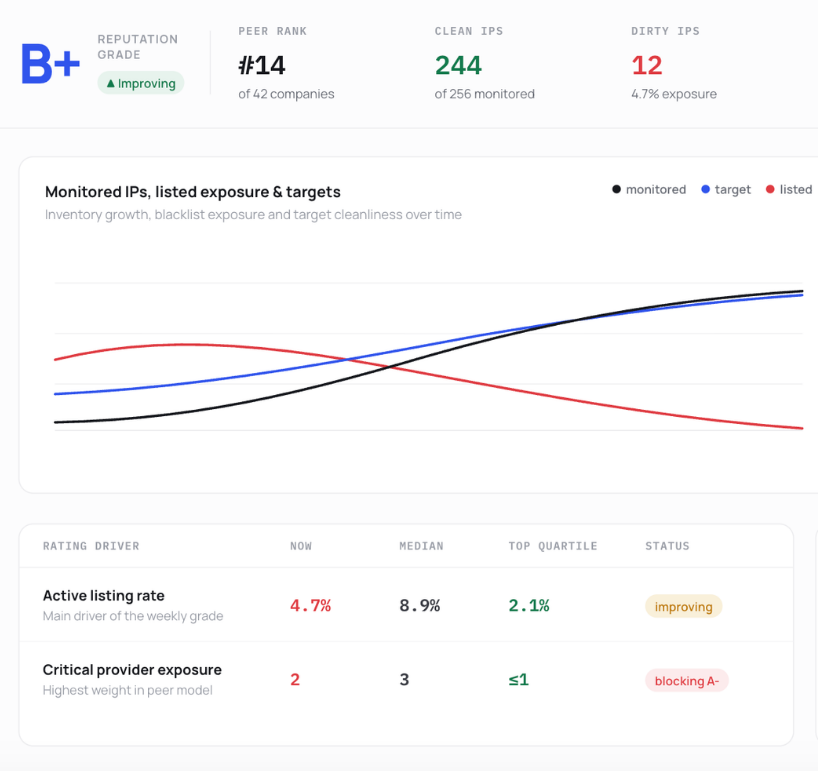Click the '4.7% exposure' text
Image resolution: width=818 pixels, height=772 pixels.
click(x=674, y=94)
